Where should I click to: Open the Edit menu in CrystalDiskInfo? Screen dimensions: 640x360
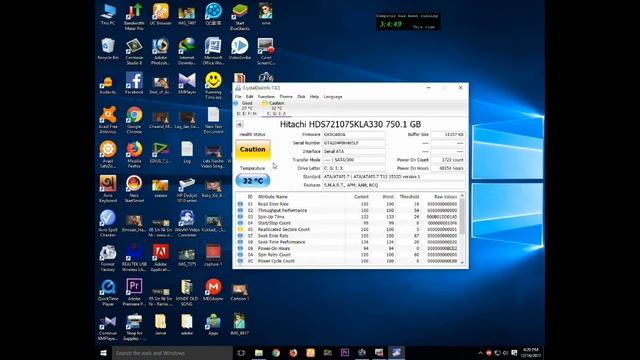coord(249,97)
